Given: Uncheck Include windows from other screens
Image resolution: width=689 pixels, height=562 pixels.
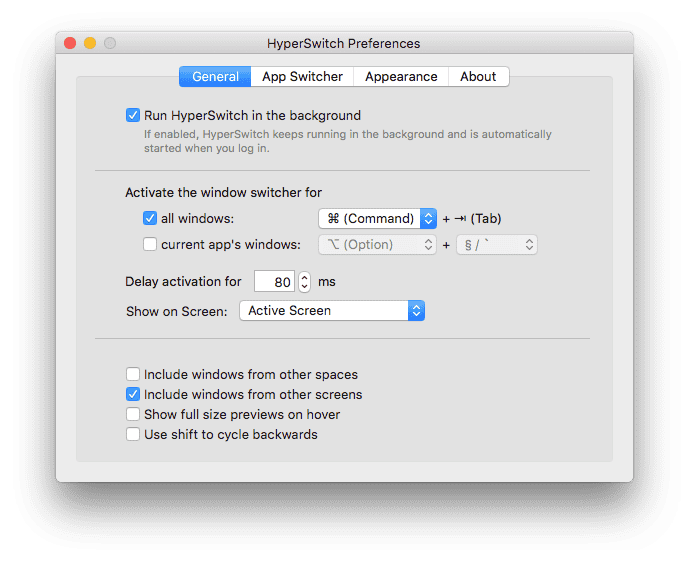Looking at the screenshot, I should 133,394.
